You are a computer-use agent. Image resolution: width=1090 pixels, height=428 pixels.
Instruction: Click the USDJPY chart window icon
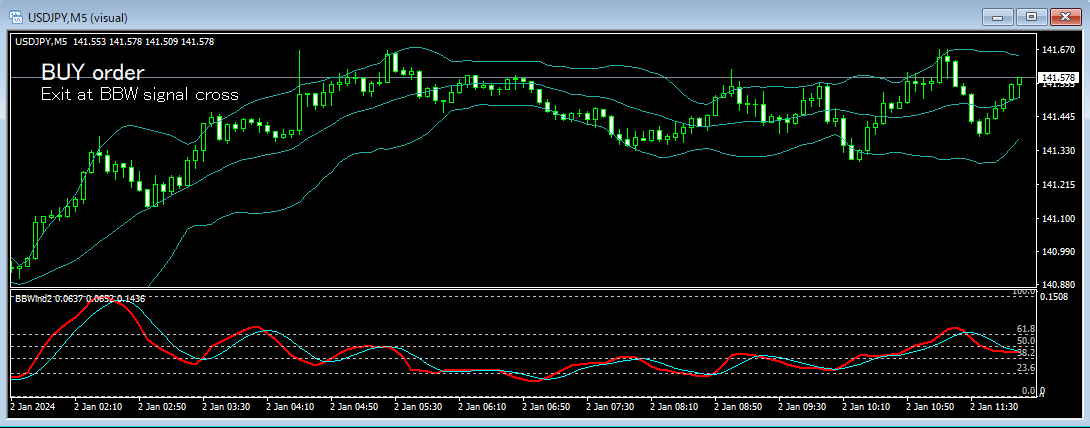pos(14,17)
